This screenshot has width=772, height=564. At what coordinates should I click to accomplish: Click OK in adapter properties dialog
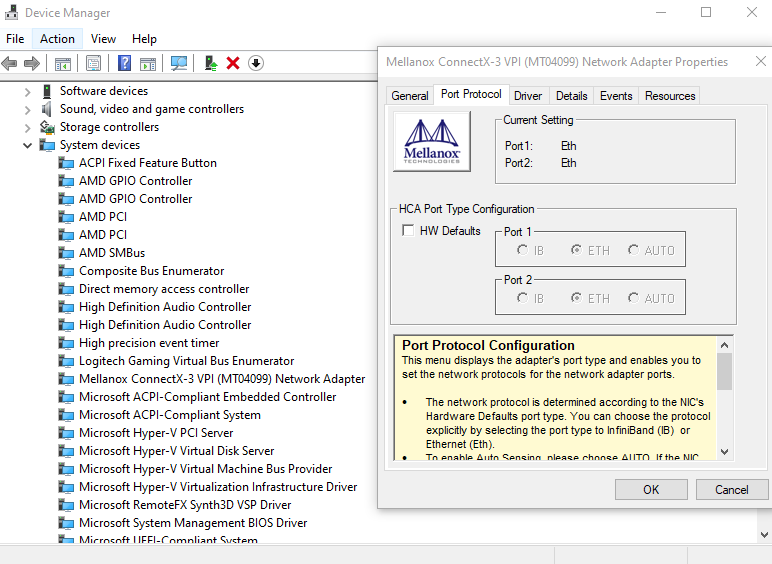pyautogui.click(x=651, y=490)
